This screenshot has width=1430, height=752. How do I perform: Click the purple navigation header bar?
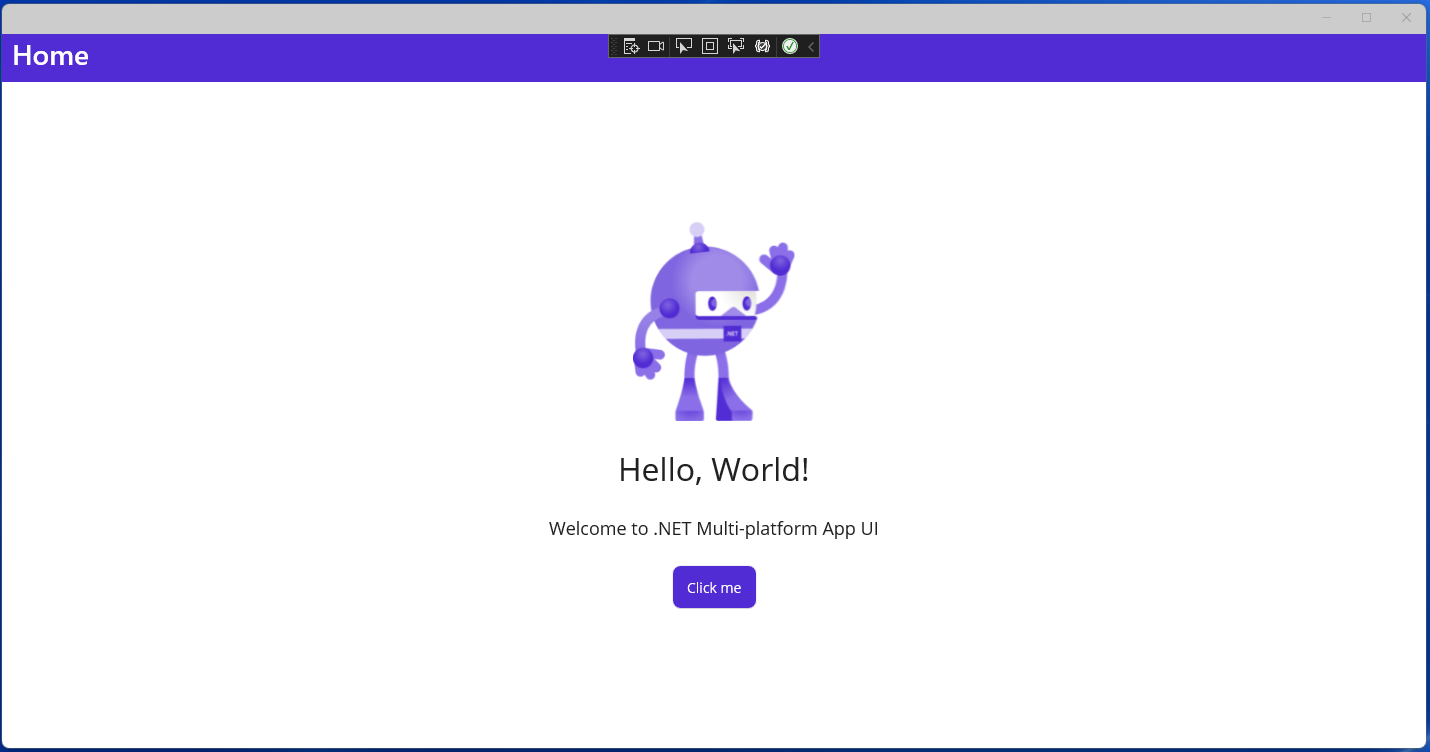click(1100, 58)
